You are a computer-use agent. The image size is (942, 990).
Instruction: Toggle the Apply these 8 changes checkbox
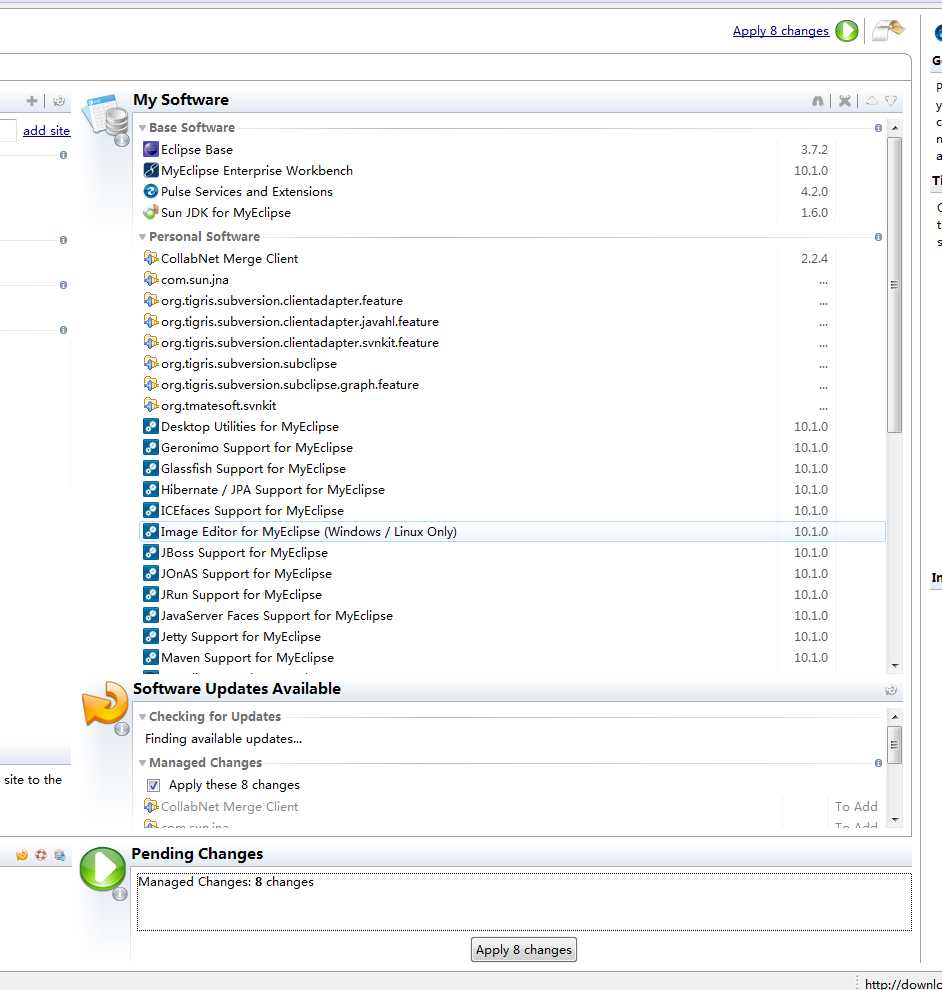(153, 785)
